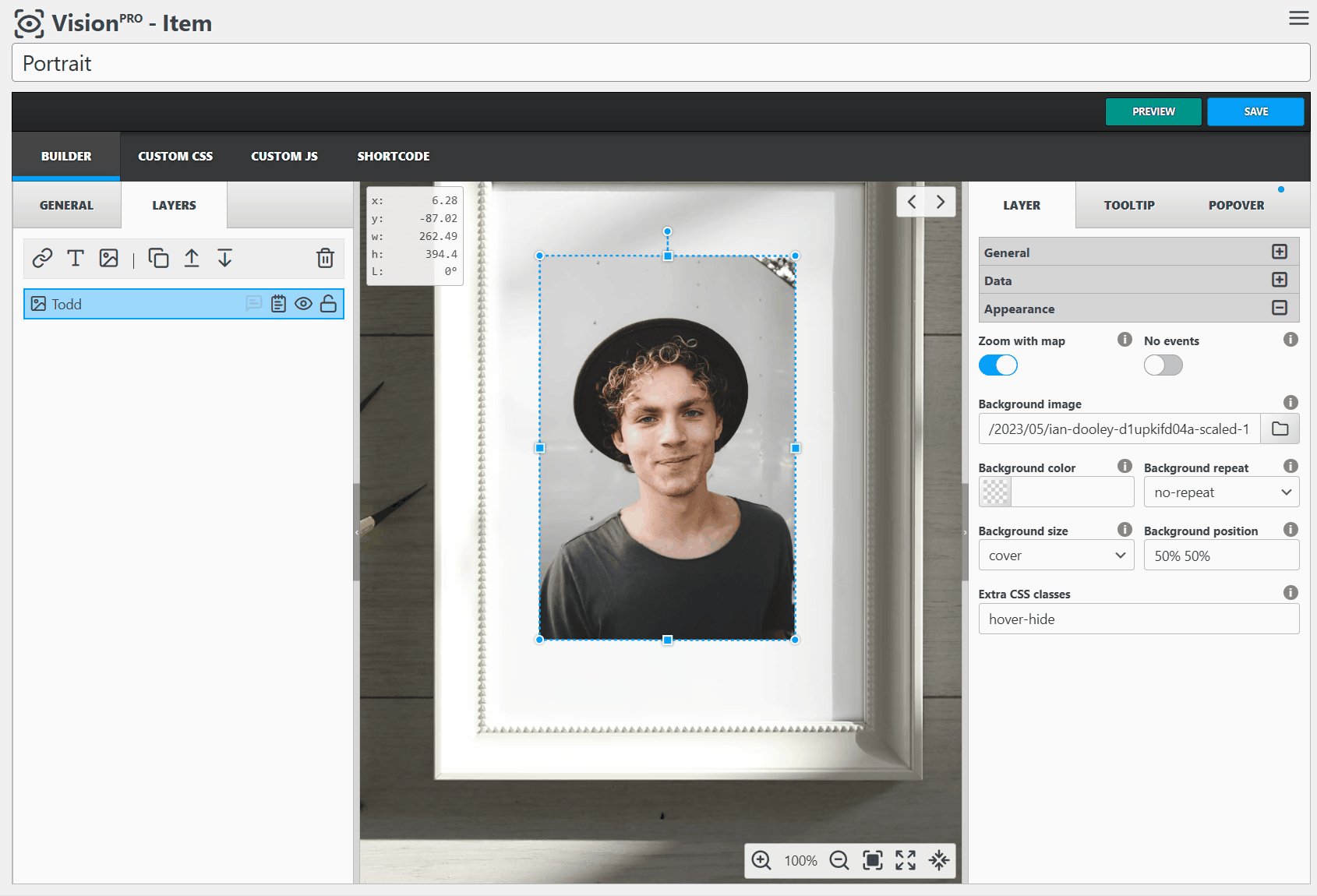Open hamburger menu at top right
The height and width of the screenshot is (896, 1317).
[x=1298, y=18]
